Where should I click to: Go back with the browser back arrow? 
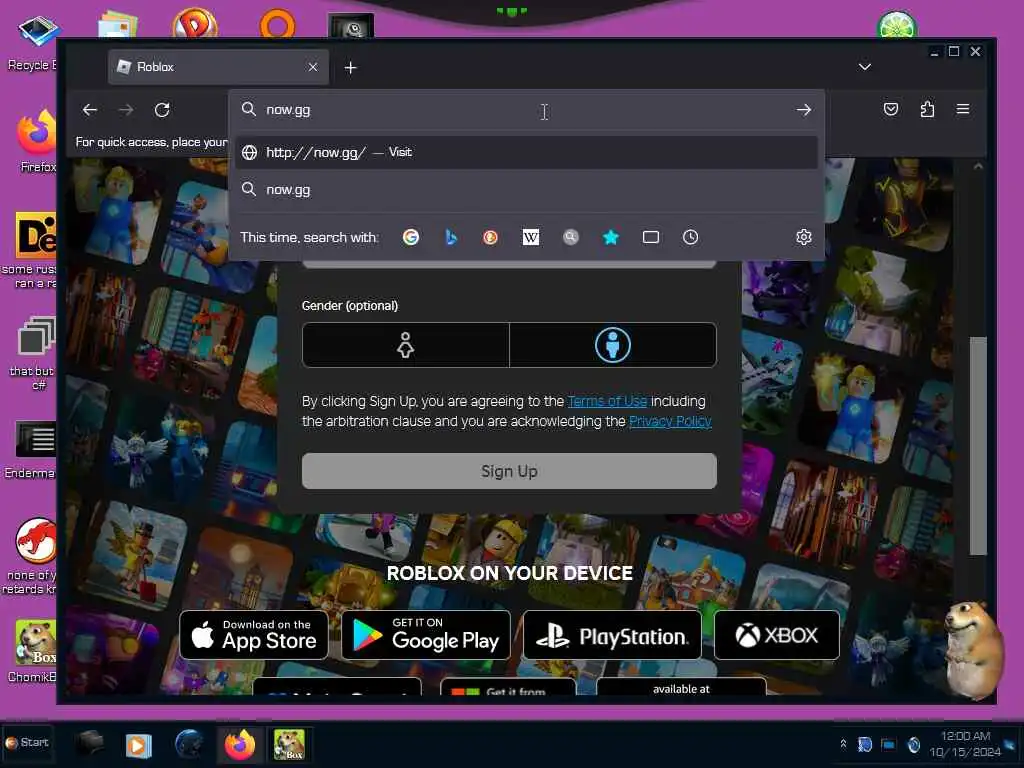point(90,110)
